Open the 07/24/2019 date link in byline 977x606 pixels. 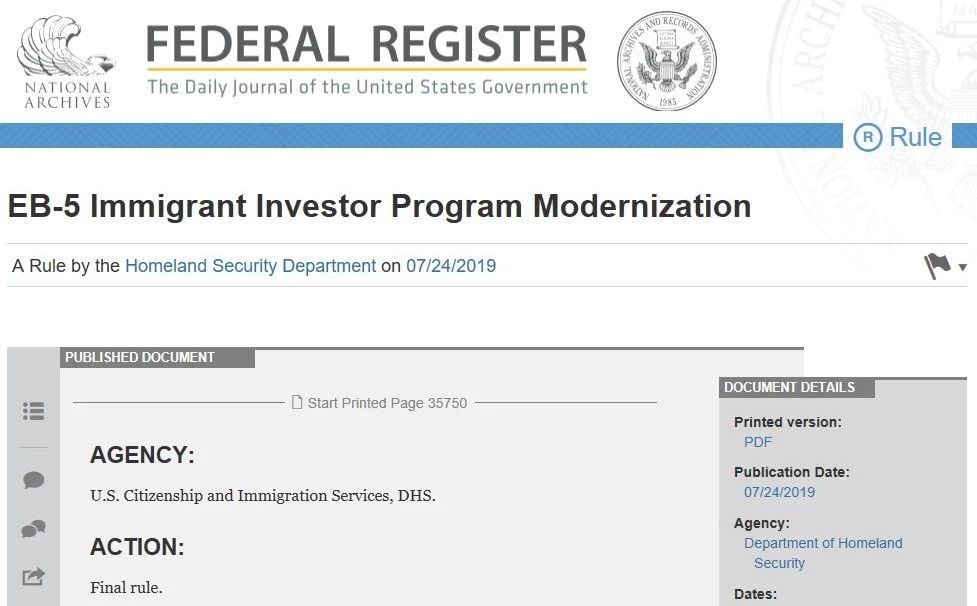pyautogui.click(x=451, y=266)
